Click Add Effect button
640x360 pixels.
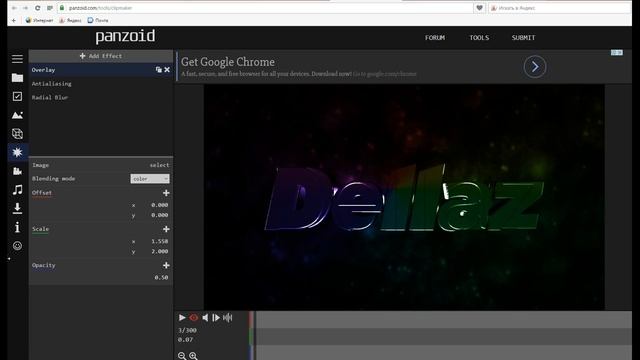point(101,56)
